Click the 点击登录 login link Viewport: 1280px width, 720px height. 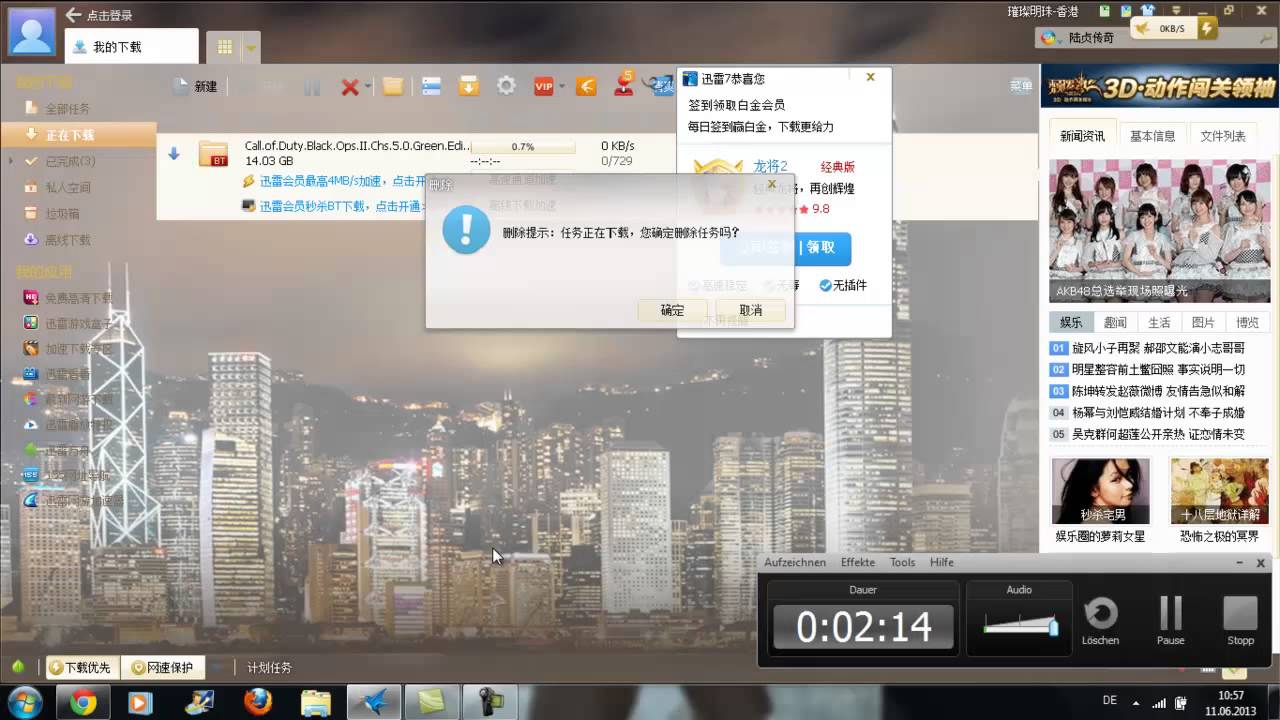(109, 16)
